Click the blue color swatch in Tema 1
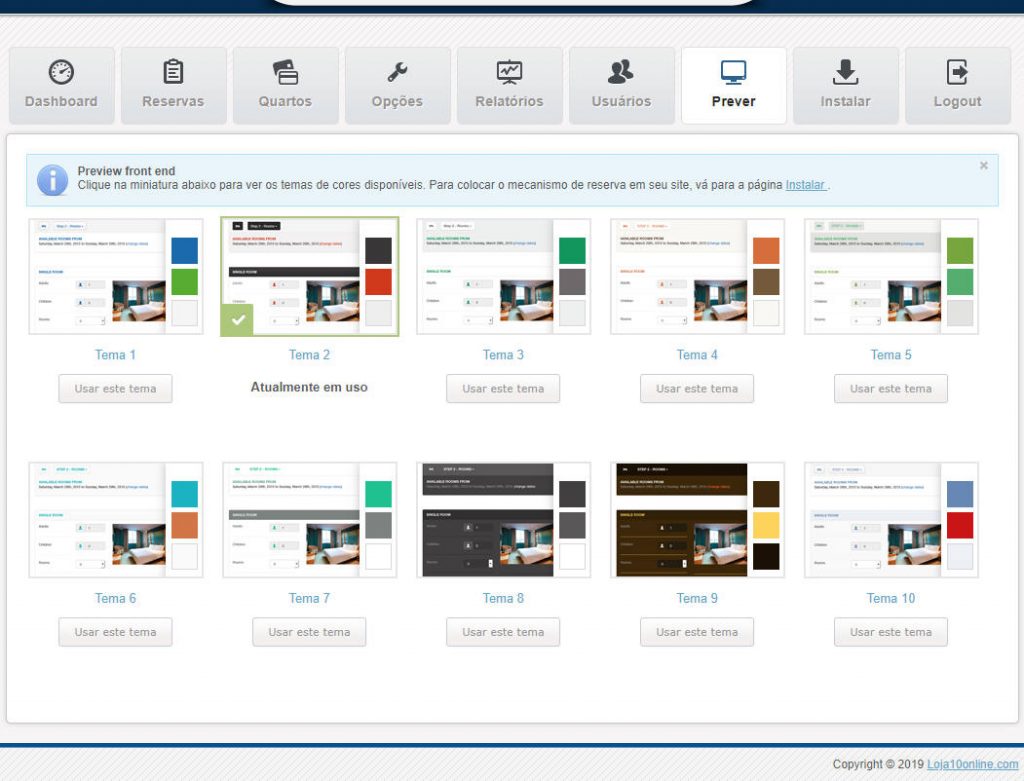The width and height of the screenshot is (1024, 781). pos(184,250)
